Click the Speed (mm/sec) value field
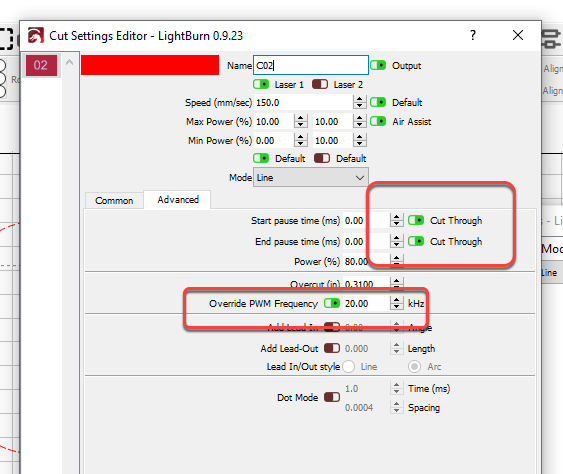The width and height of the screenshot is (563, 474). pyautogui.click(x=303, y=103)
